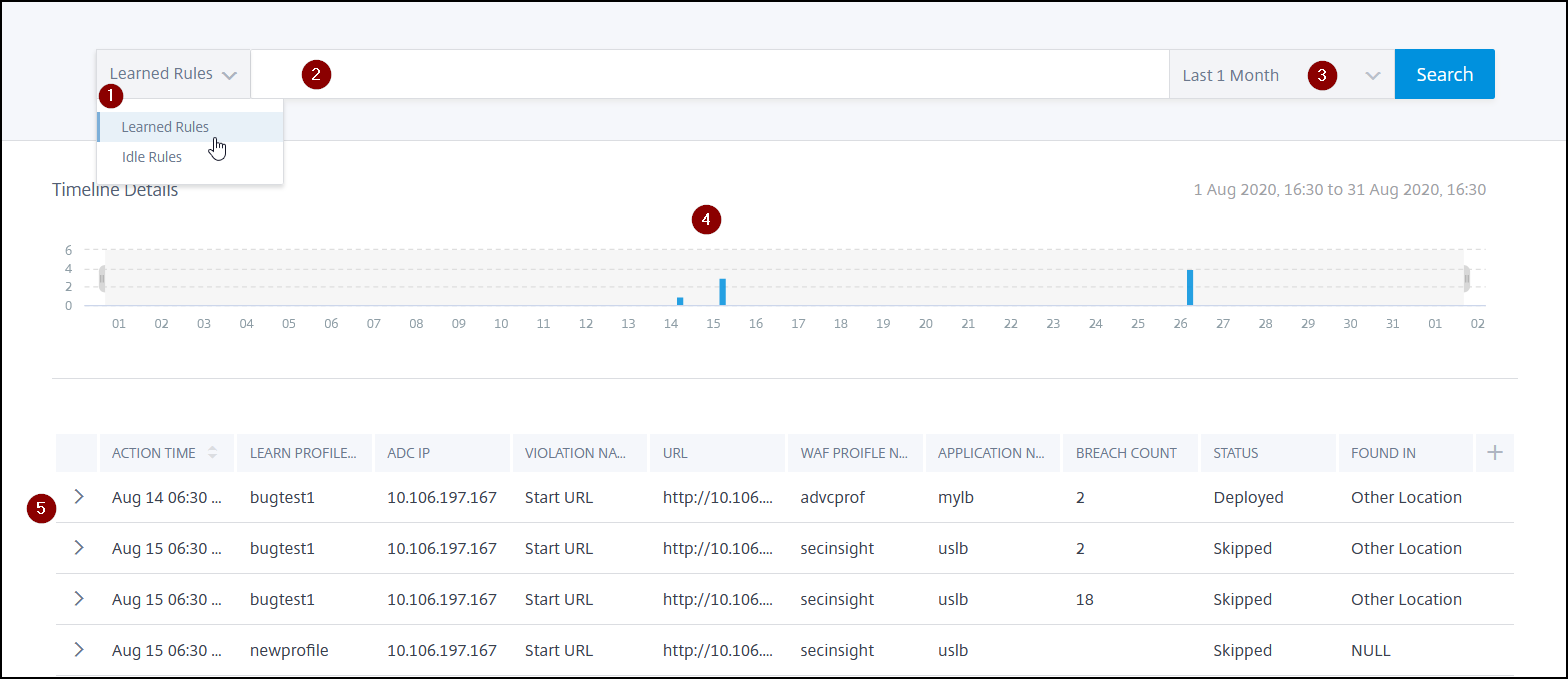The image size is (1568, 679).
Task: Click the Timeline Details heading
Action: [x=115, y=190]
